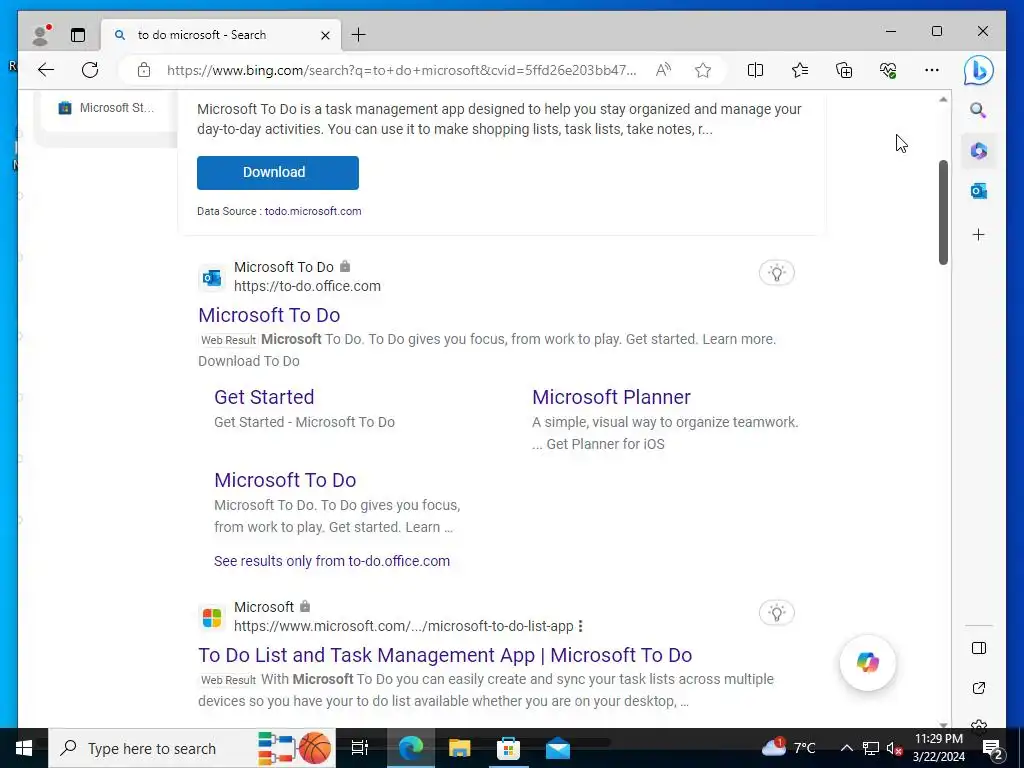
Task: Show hidden system tray icons
Action: click(x=846, y=748)
